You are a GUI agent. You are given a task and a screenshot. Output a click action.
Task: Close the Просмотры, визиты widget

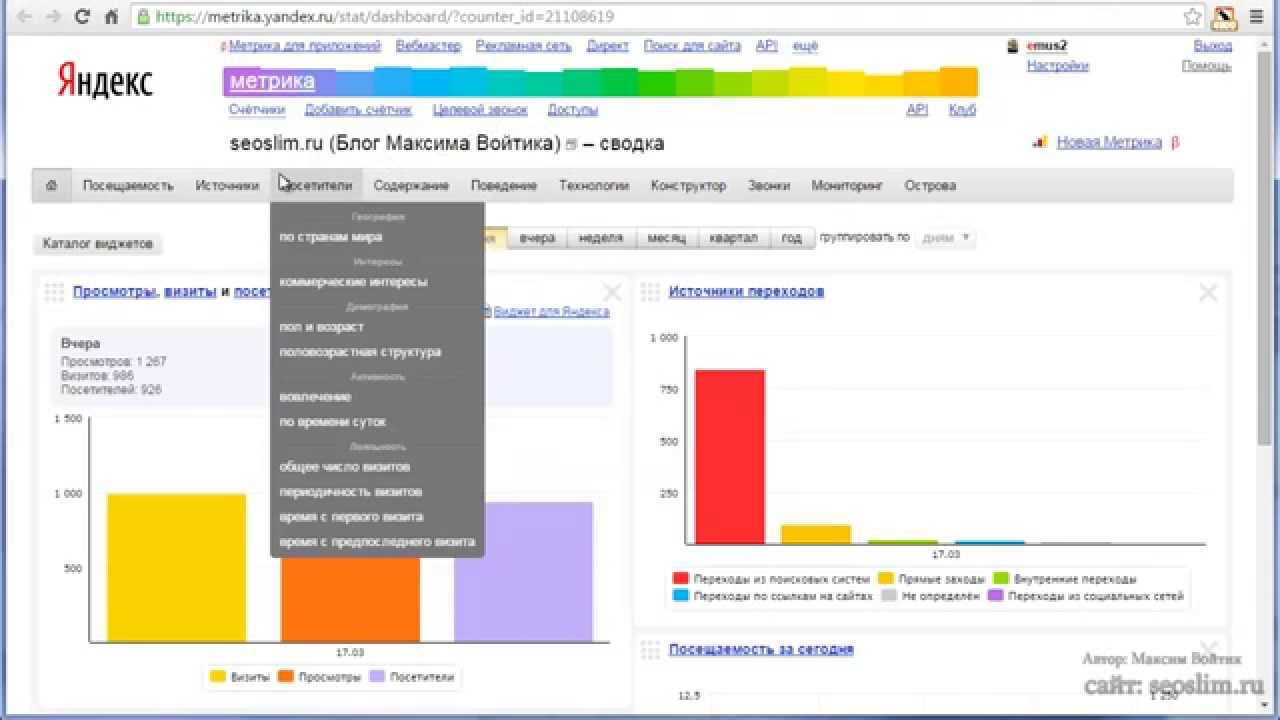(x=611, y=293)
